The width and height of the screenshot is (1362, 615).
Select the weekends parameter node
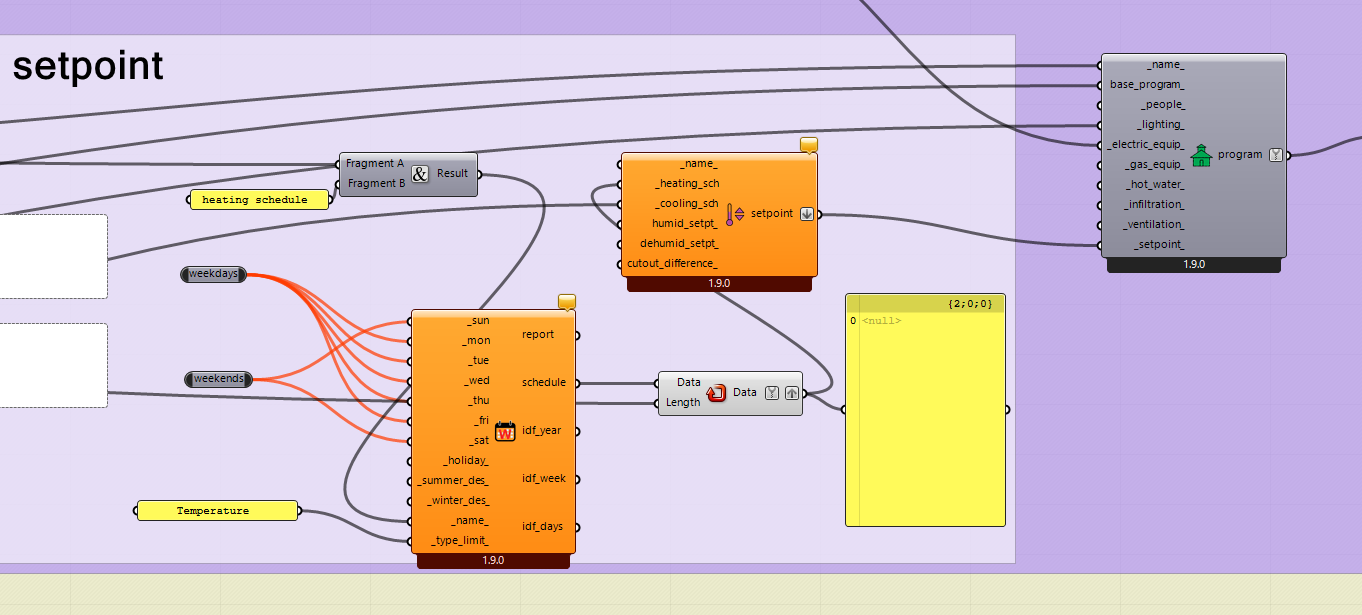(x=218, y=379)
